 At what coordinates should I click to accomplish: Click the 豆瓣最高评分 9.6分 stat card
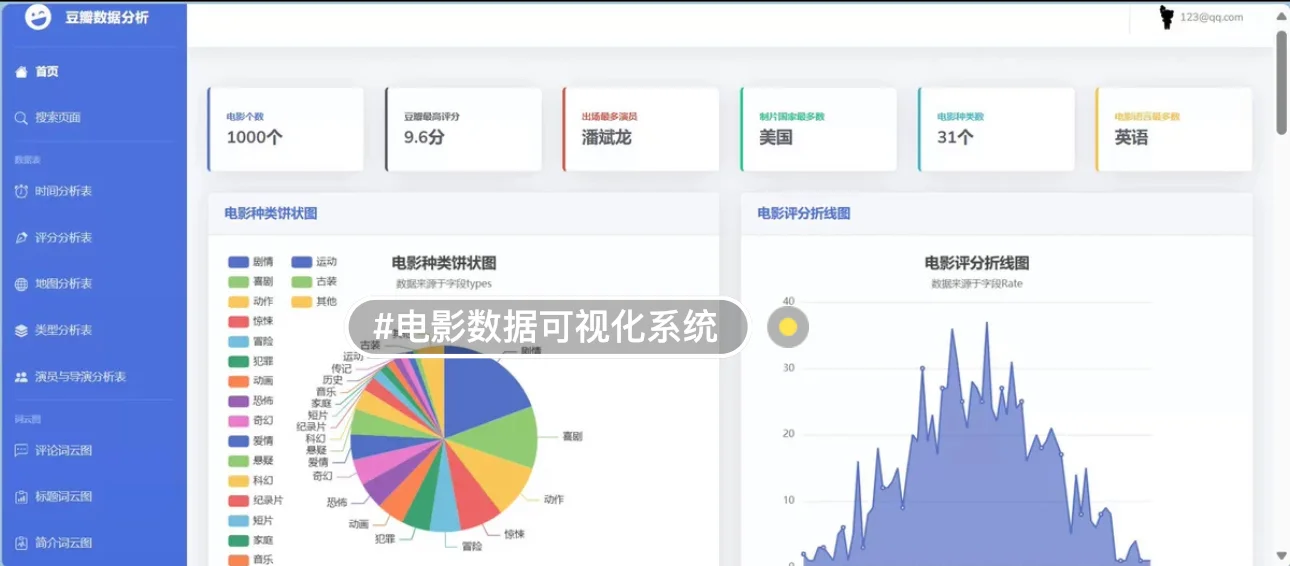click(463, 129)
